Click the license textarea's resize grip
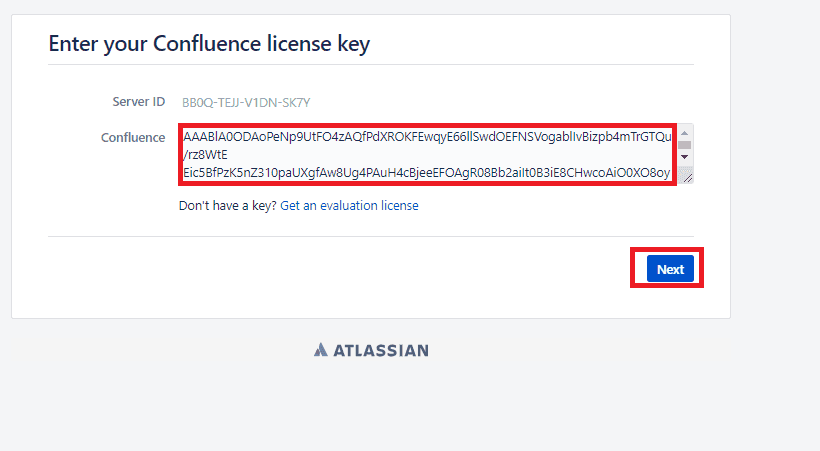 click(686, 176)
